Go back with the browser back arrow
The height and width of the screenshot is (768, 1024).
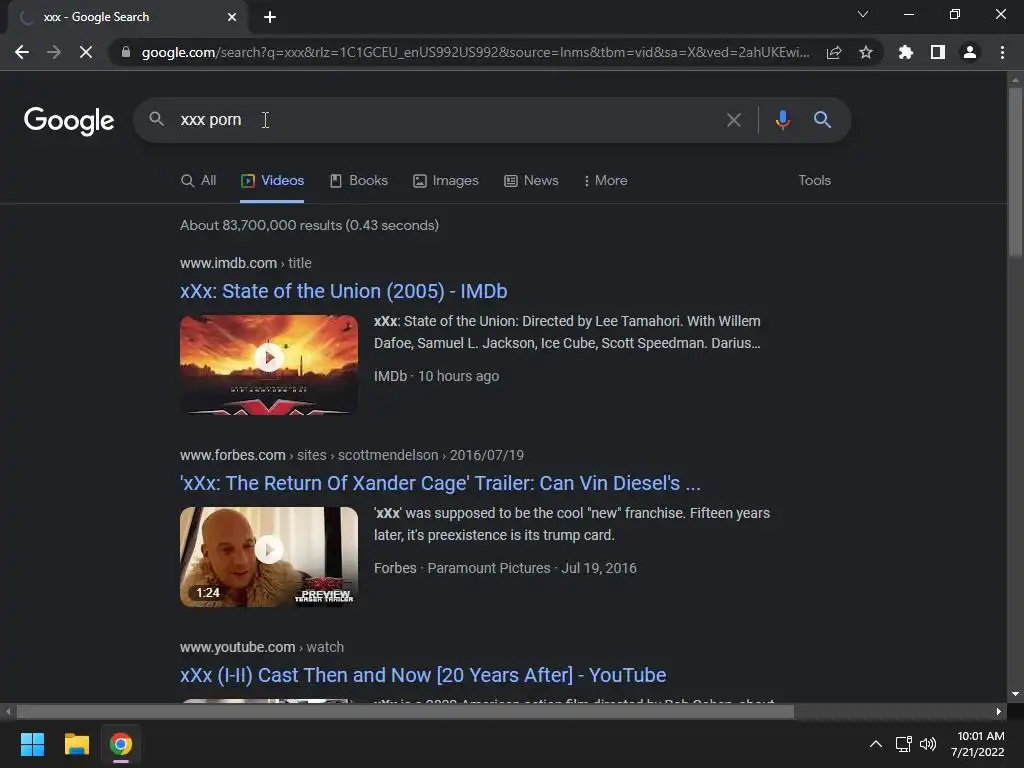pyautogui.click(x=22, y=52)
